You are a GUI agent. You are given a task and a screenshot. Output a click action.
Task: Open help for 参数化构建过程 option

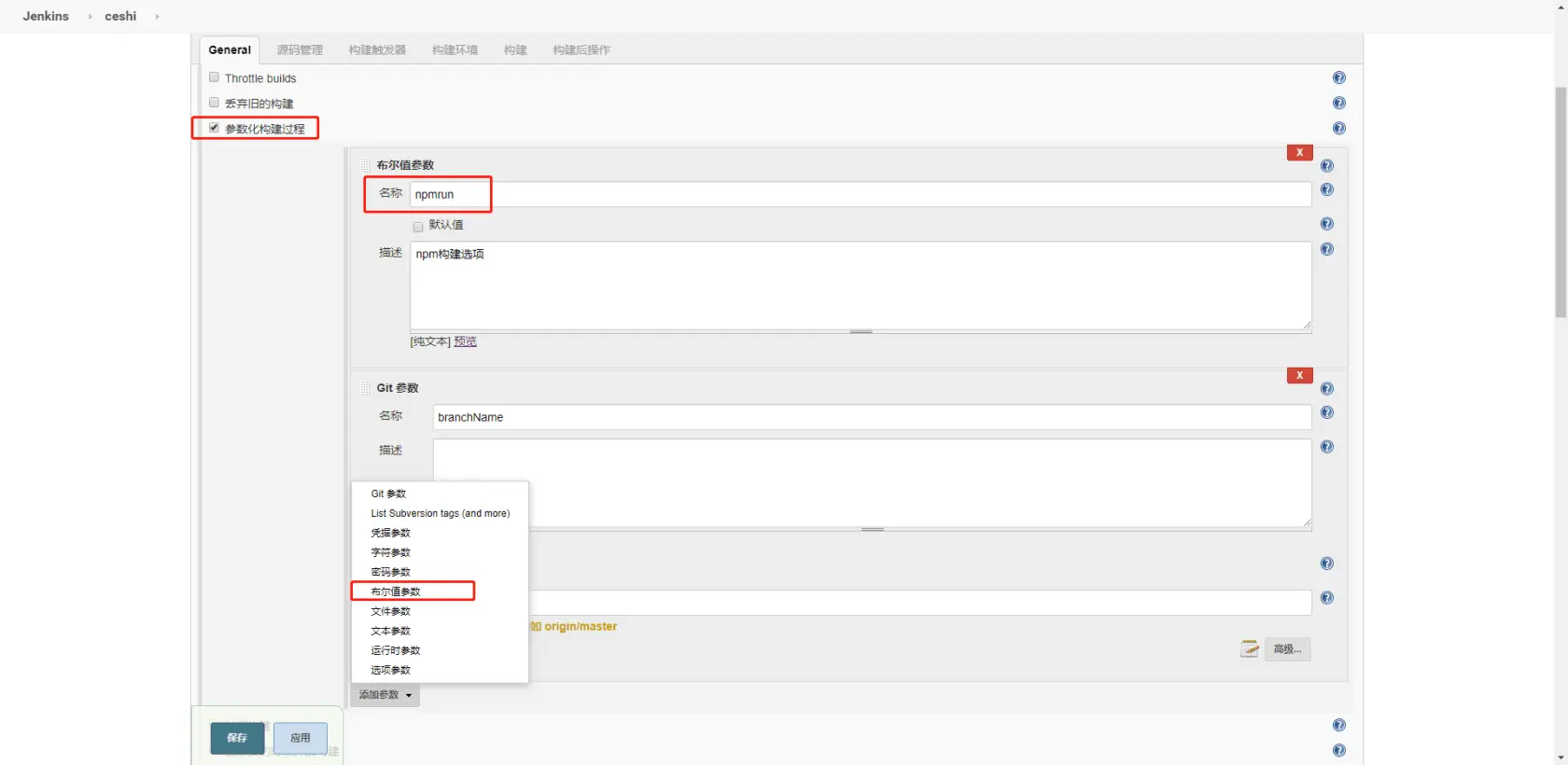click(x=1338, y=129)
